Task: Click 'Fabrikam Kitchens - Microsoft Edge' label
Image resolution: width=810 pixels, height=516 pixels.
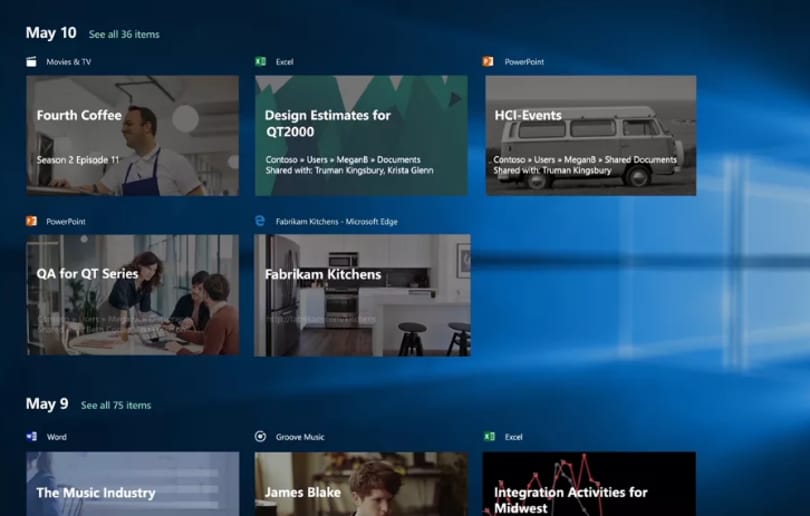Action: [x=337, y=222]
